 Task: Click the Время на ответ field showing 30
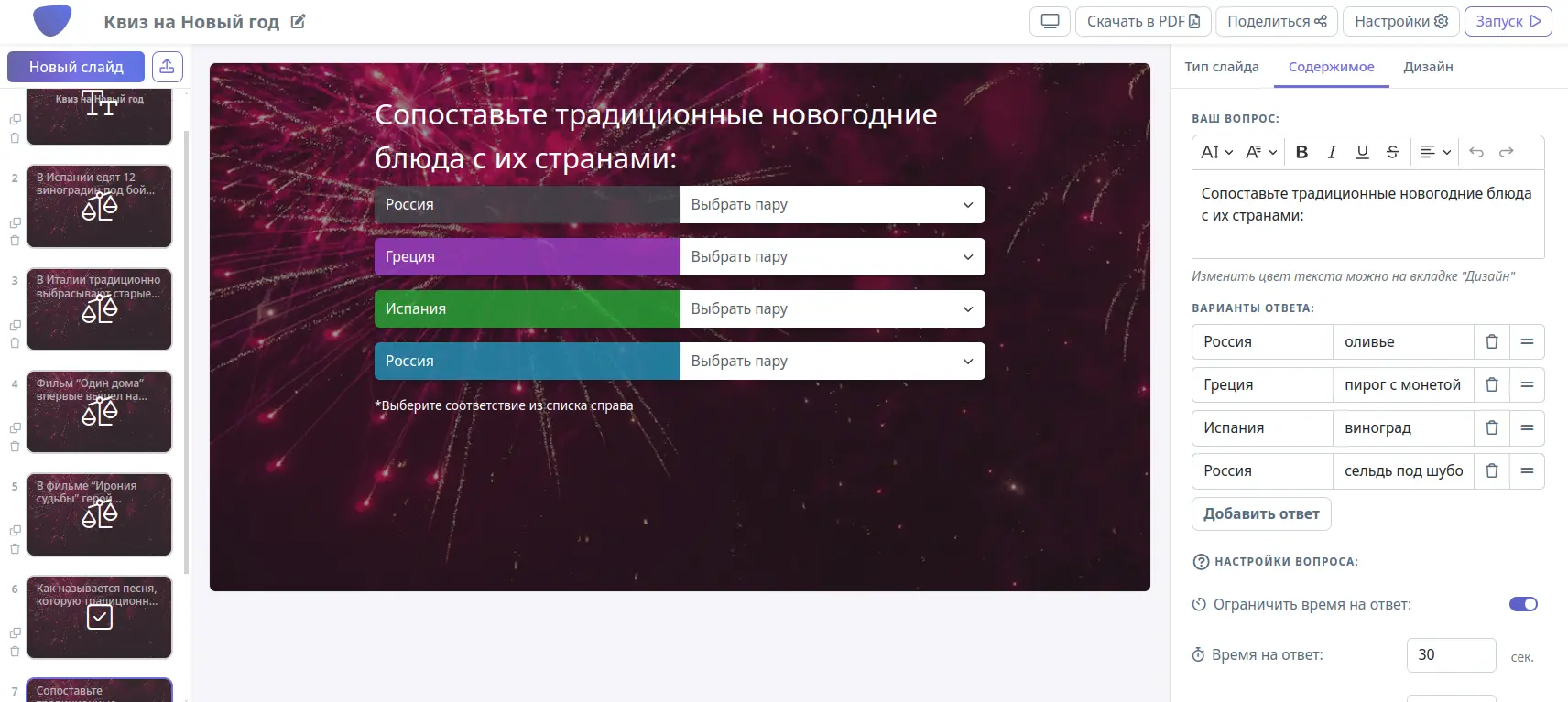coord(1451,654)
